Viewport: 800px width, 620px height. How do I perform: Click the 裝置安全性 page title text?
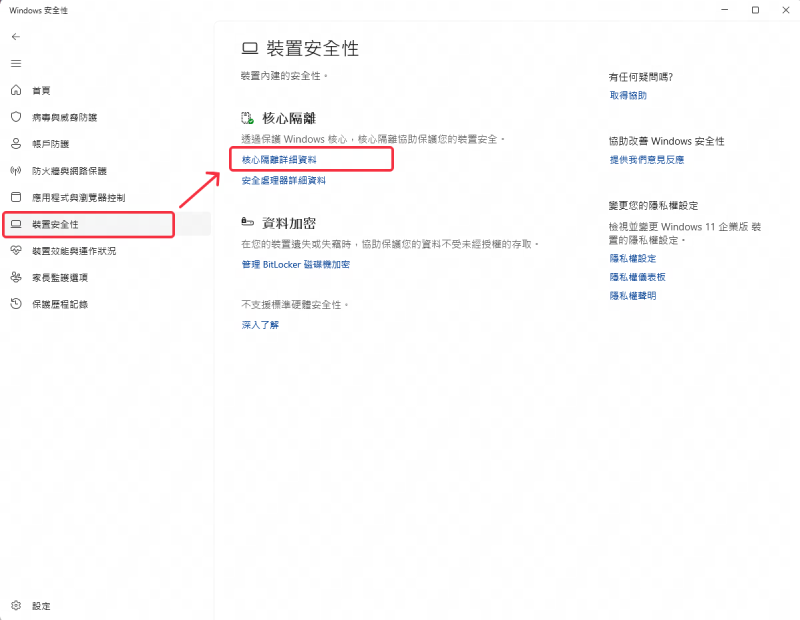click(313, 48)
